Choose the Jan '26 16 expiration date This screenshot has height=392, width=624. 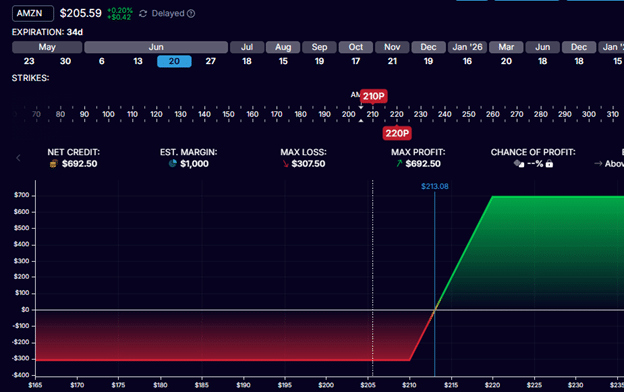coord(467,61)
